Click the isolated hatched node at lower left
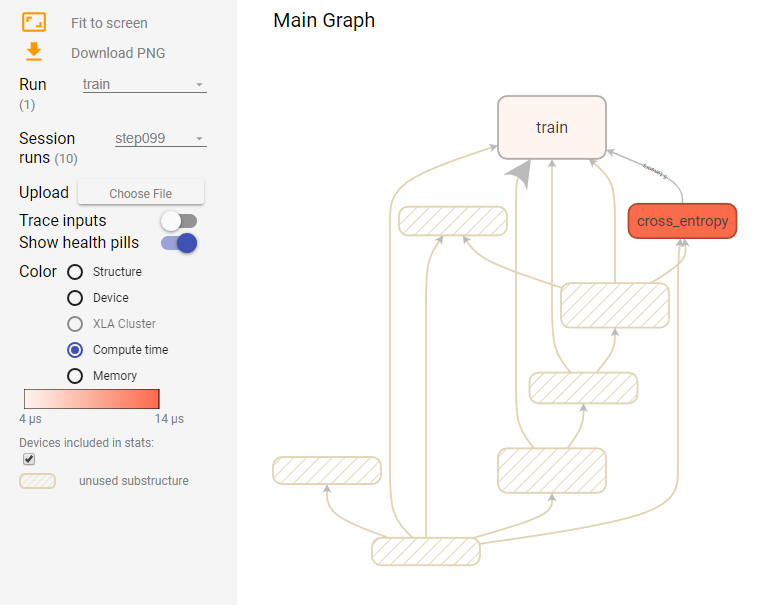 327,470
